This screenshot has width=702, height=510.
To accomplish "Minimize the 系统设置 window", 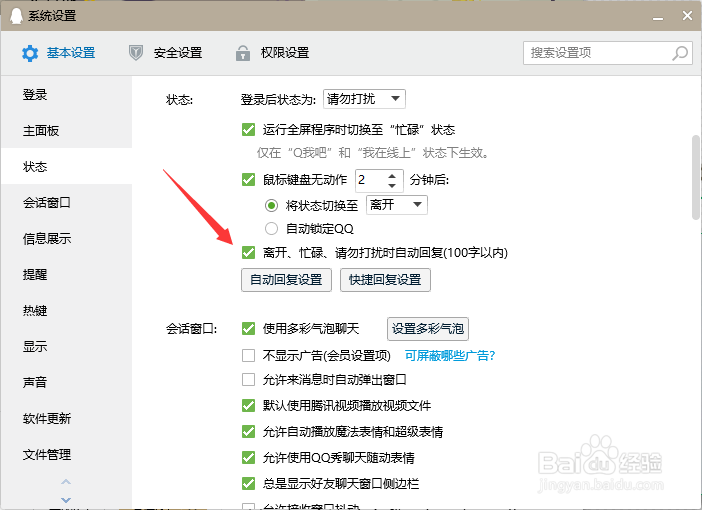I will [x=658, y=17].
